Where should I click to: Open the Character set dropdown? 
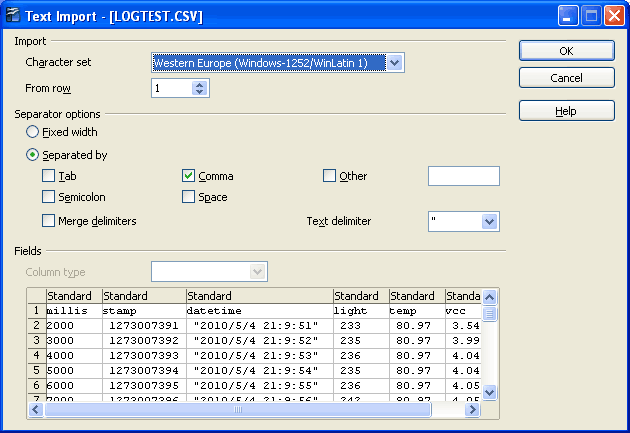[394, 63]
